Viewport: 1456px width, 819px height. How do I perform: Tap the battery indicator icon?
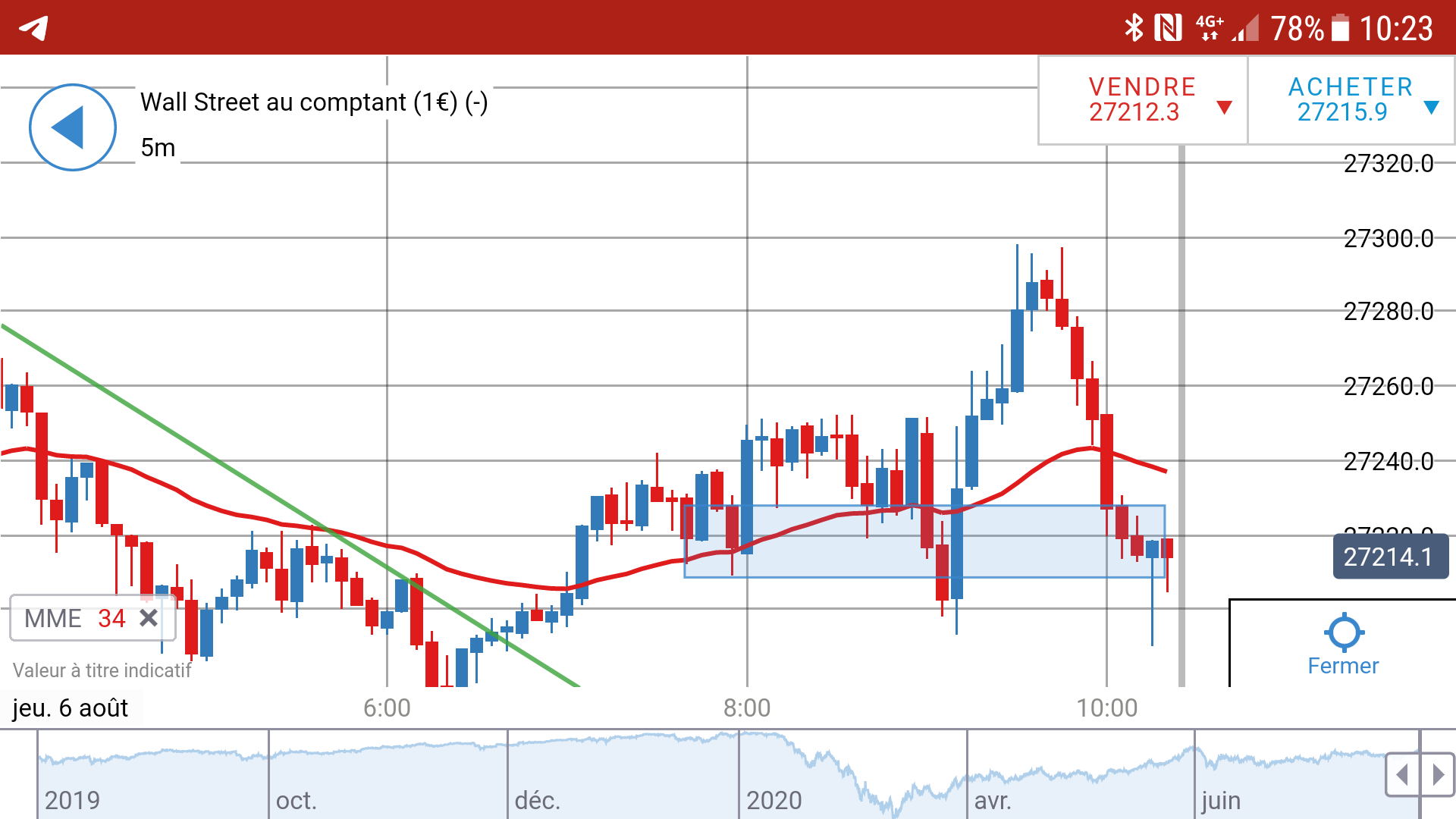(x=1340, y=28)
